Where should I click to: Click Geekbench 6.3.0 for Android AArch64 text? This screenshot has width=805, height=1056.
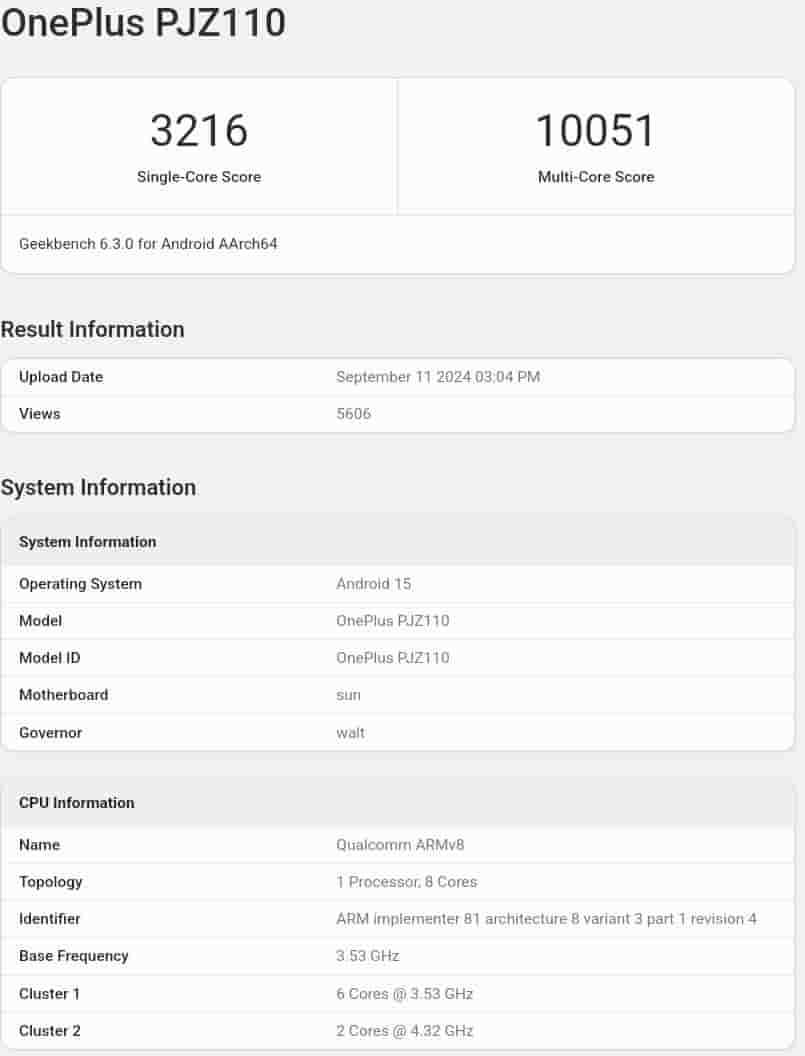(148, 244)
